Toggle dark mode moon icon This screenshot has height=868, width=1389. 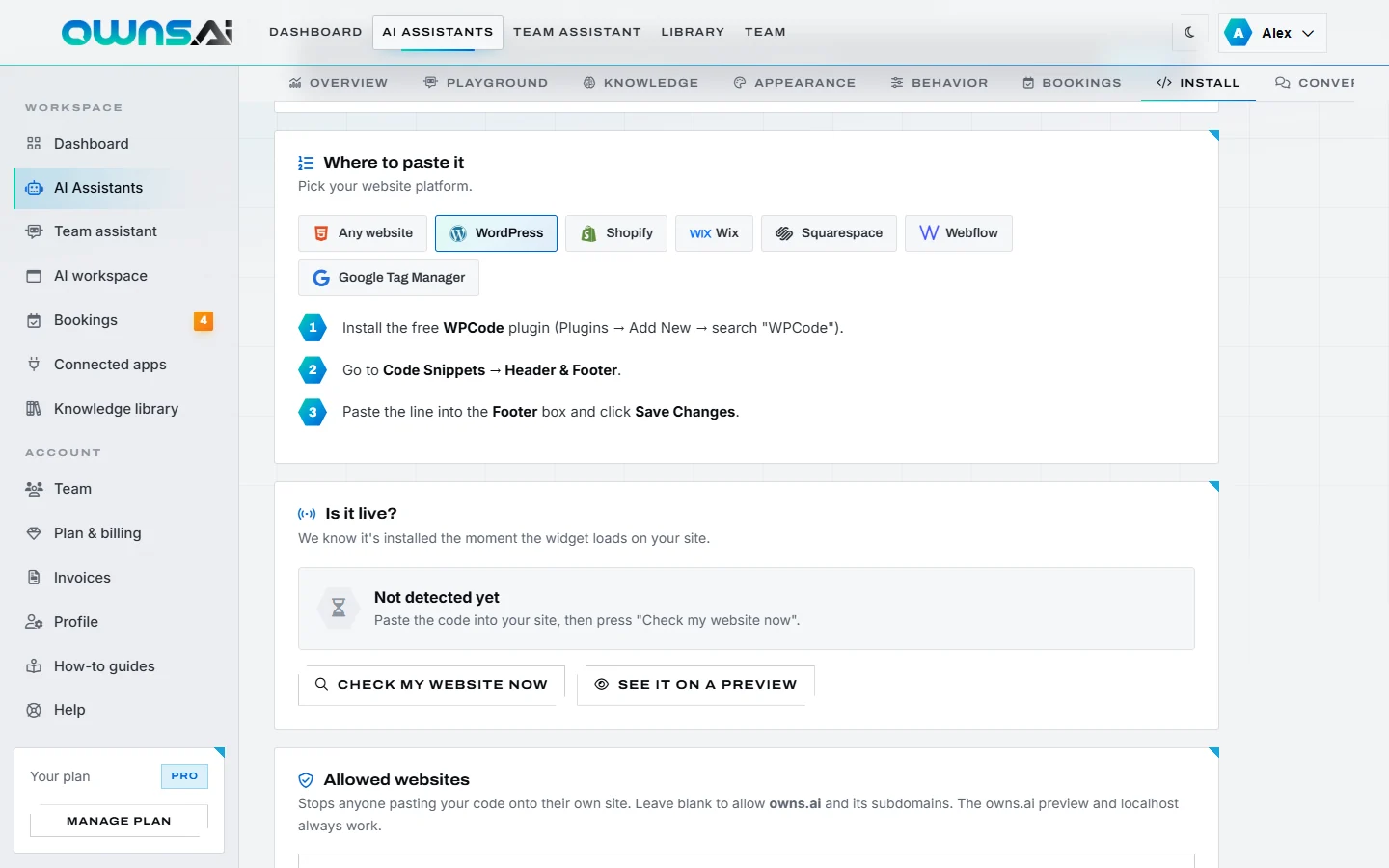[1190, 32]
